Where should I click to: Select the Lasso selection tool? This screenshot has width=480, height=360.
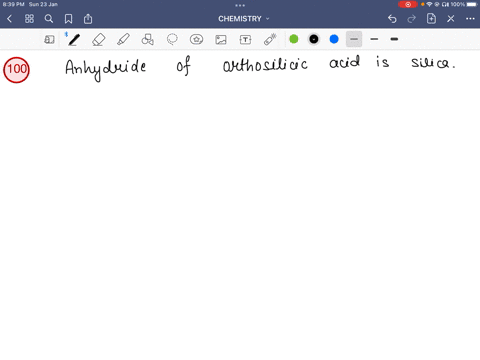172,39
